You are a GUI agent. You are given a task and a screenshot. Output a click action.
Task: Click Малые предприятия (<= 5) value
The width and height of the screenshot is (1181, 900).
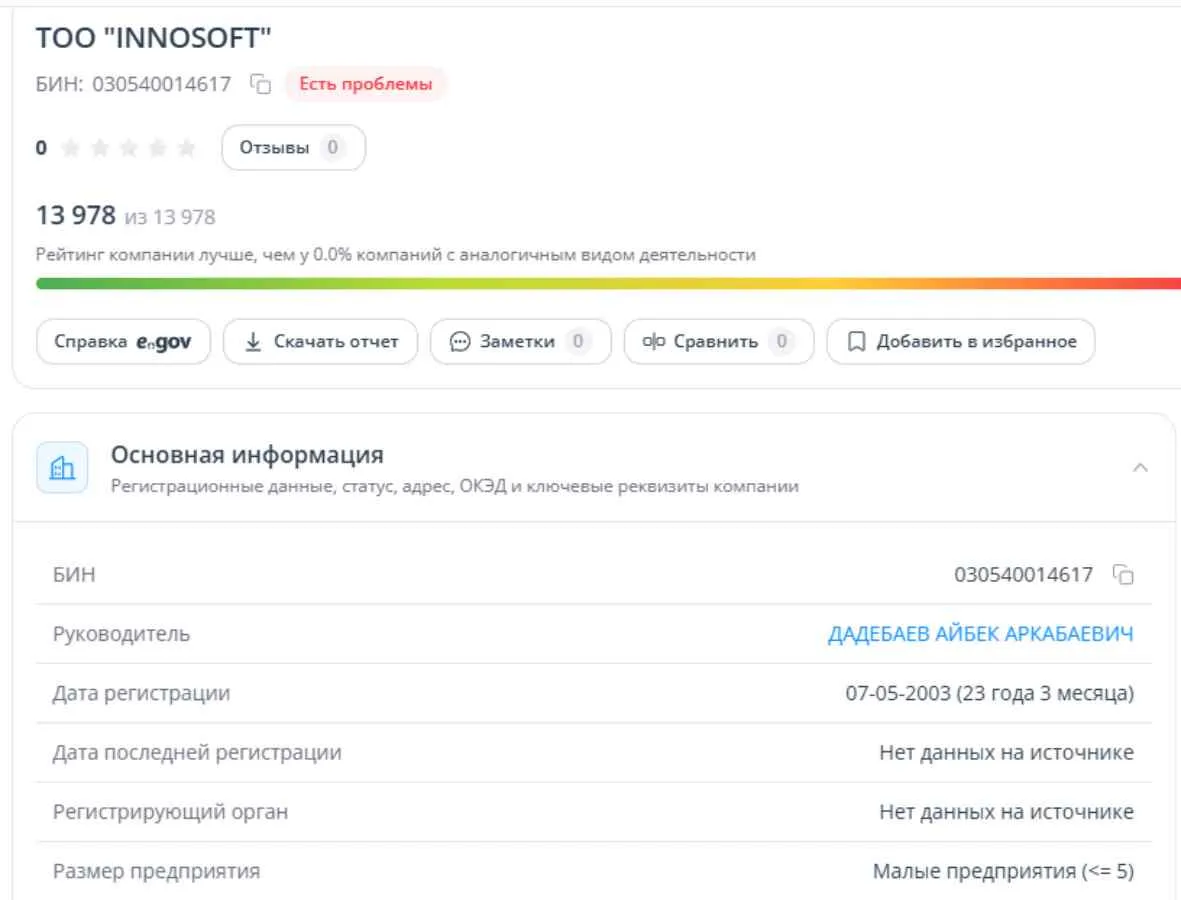pyautogui.click(x=1003, y=871)
